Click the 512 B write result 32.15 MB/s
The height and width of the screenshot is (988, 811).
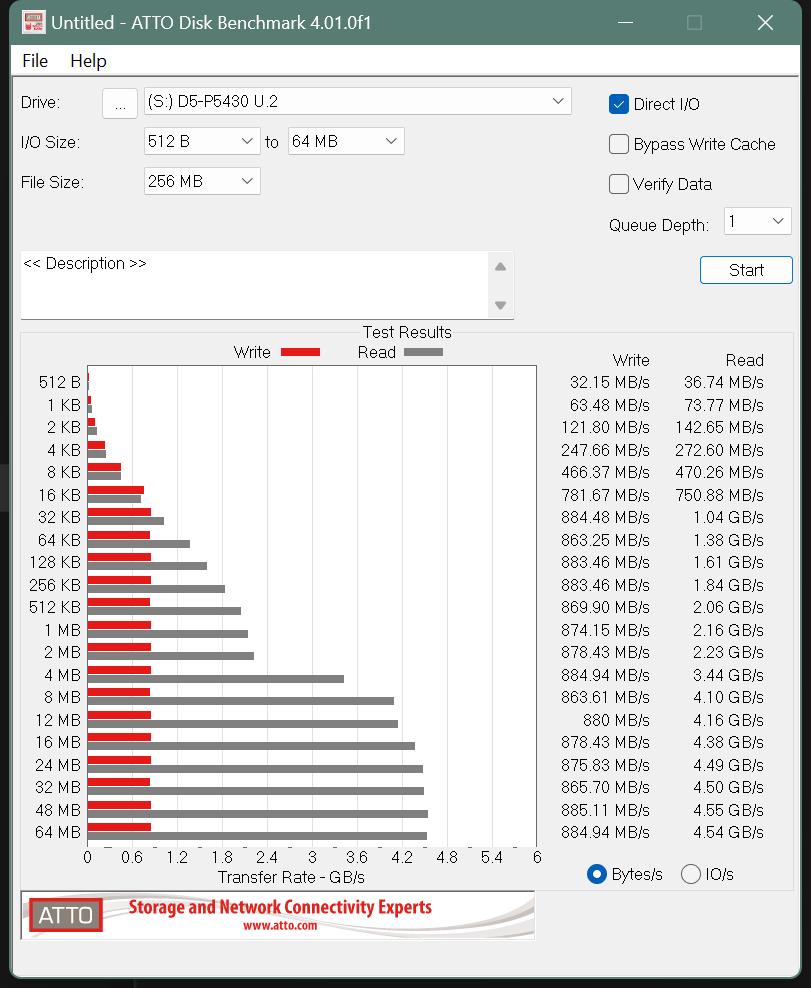[609, 382]
